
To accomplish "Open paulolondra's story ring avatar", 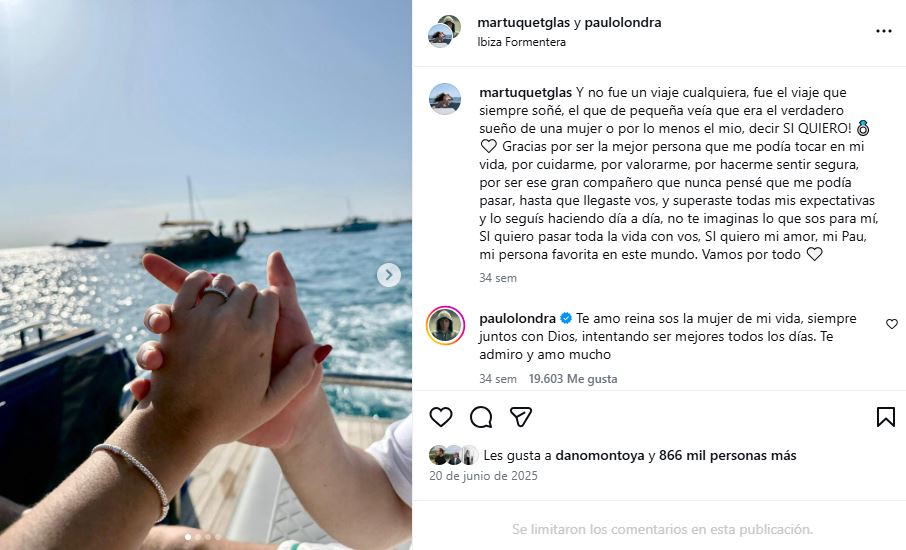I will tap(445, 325).
